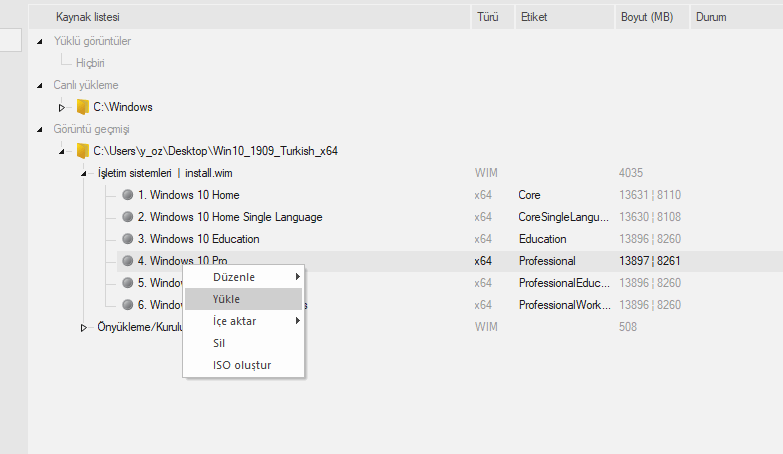Click the status circle of edition number 5
783x454 pixels.
(127, 283)
